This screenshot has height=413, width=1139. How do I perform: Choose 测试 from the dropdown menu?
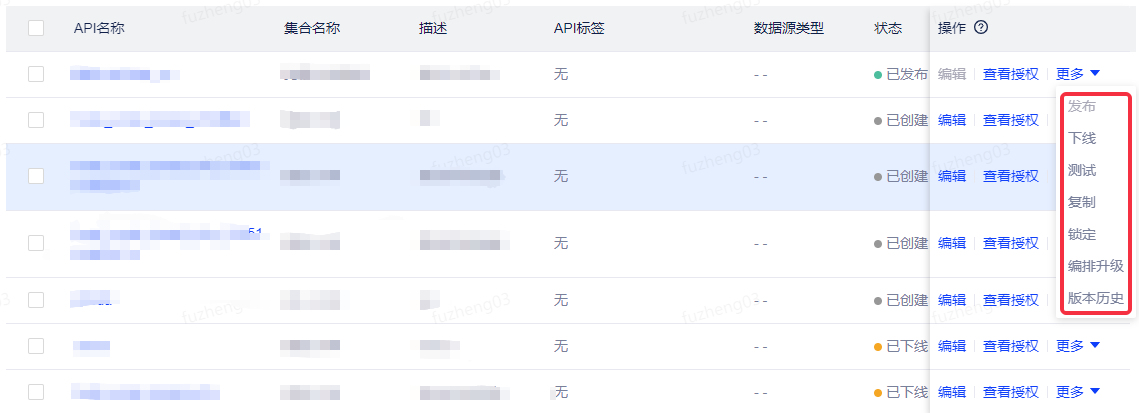point(1082,171)
